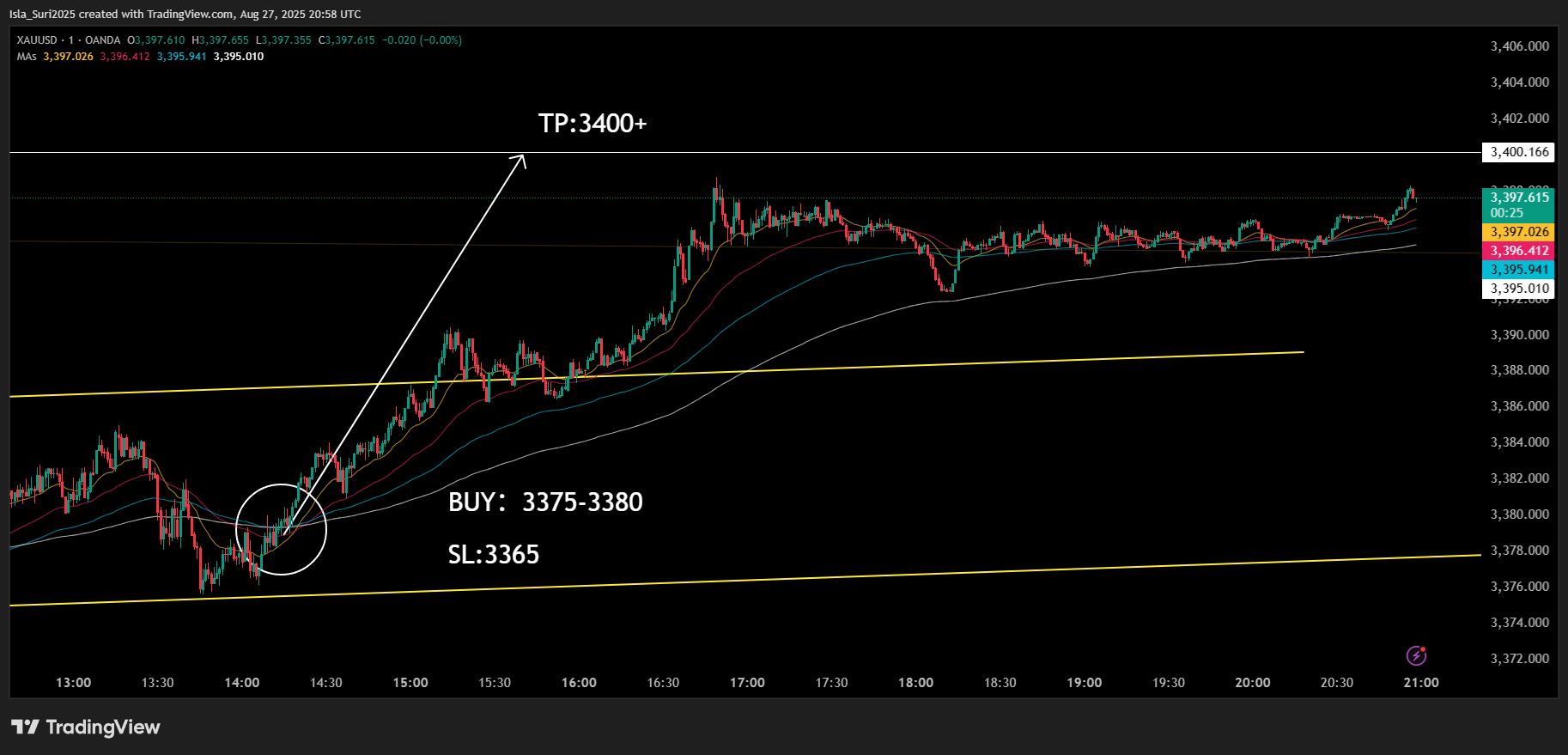The height and width of the screenshot is (755, 1568).
Task: Click the Isla_Suri2025 created with TradingView.com header
Action: coord(185,14)
